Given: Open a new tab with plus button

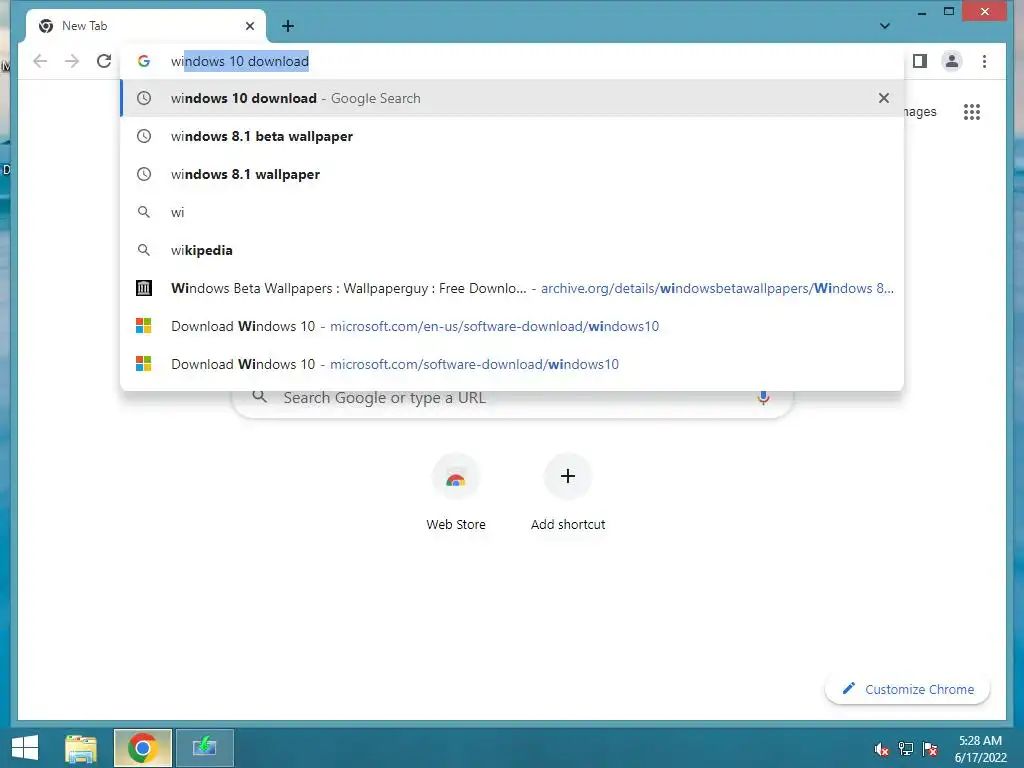Looking at the screenshot, I should (x=288, y=26).
